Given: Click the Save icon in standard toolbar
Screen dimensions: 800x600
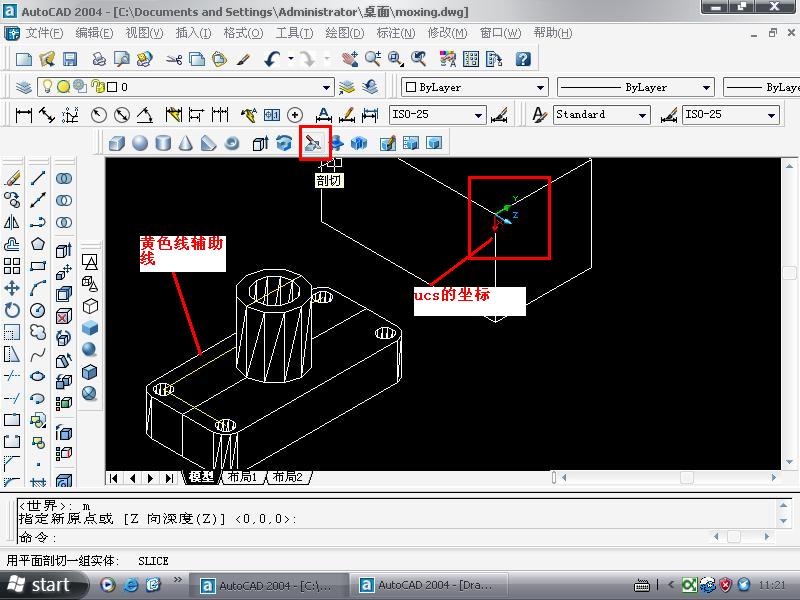Looking at the screenshot, I should pos(70,60).
